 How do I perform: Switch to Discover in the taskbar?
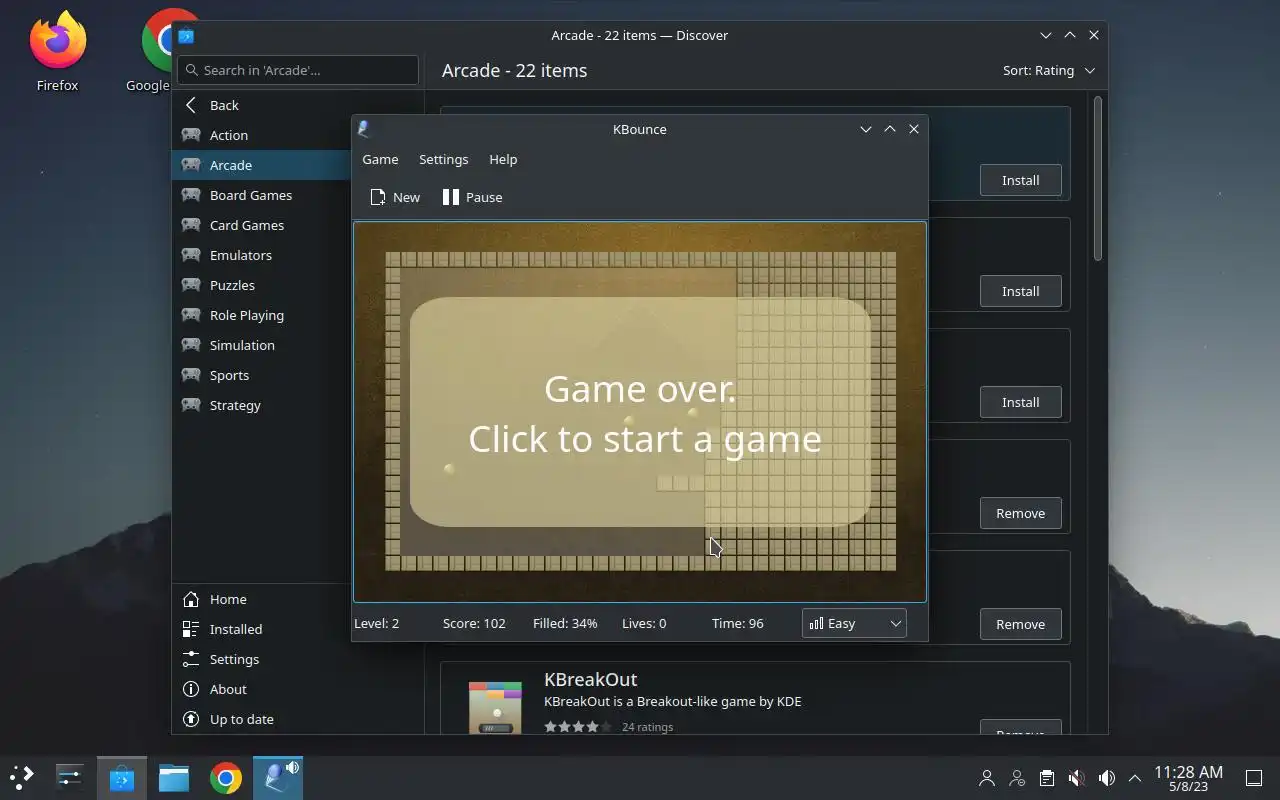coord(122,777)
